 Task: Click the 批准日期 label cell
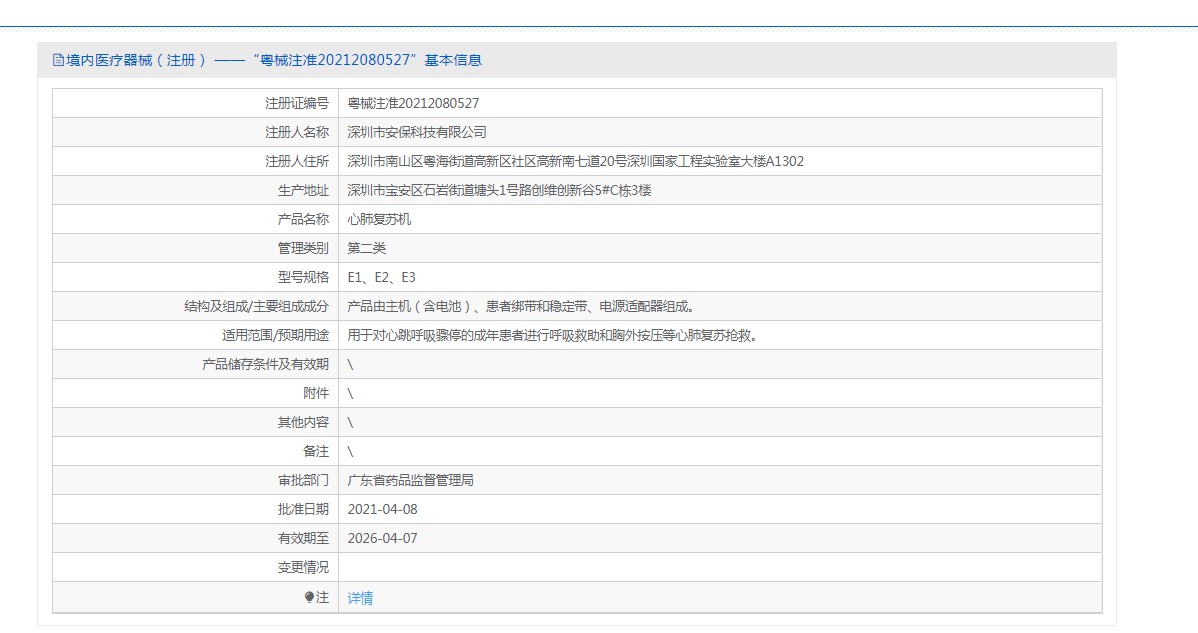pyautogui.click(x=196, y=509)
